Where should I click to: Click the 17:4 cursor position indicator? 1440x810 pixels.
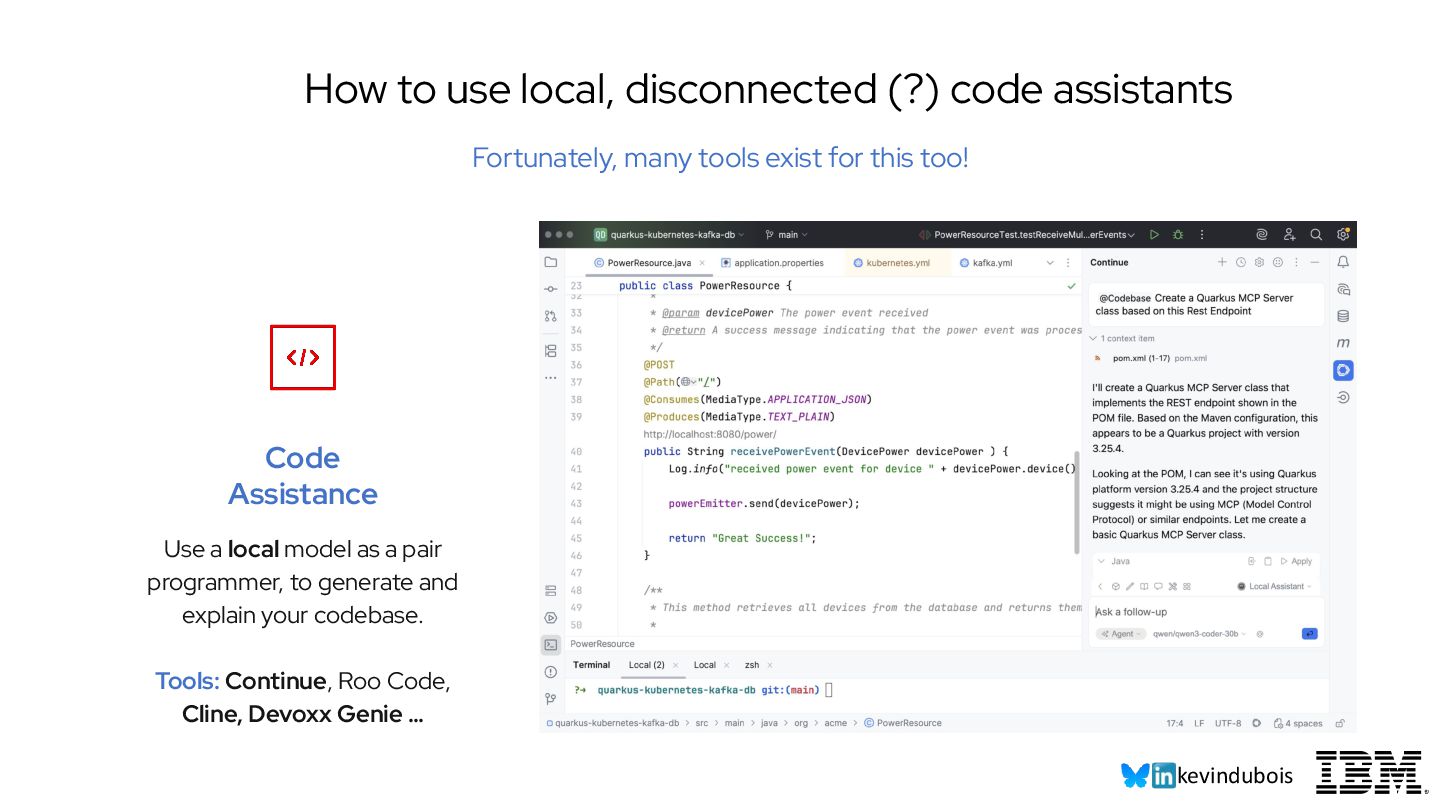click(1175, 723)
